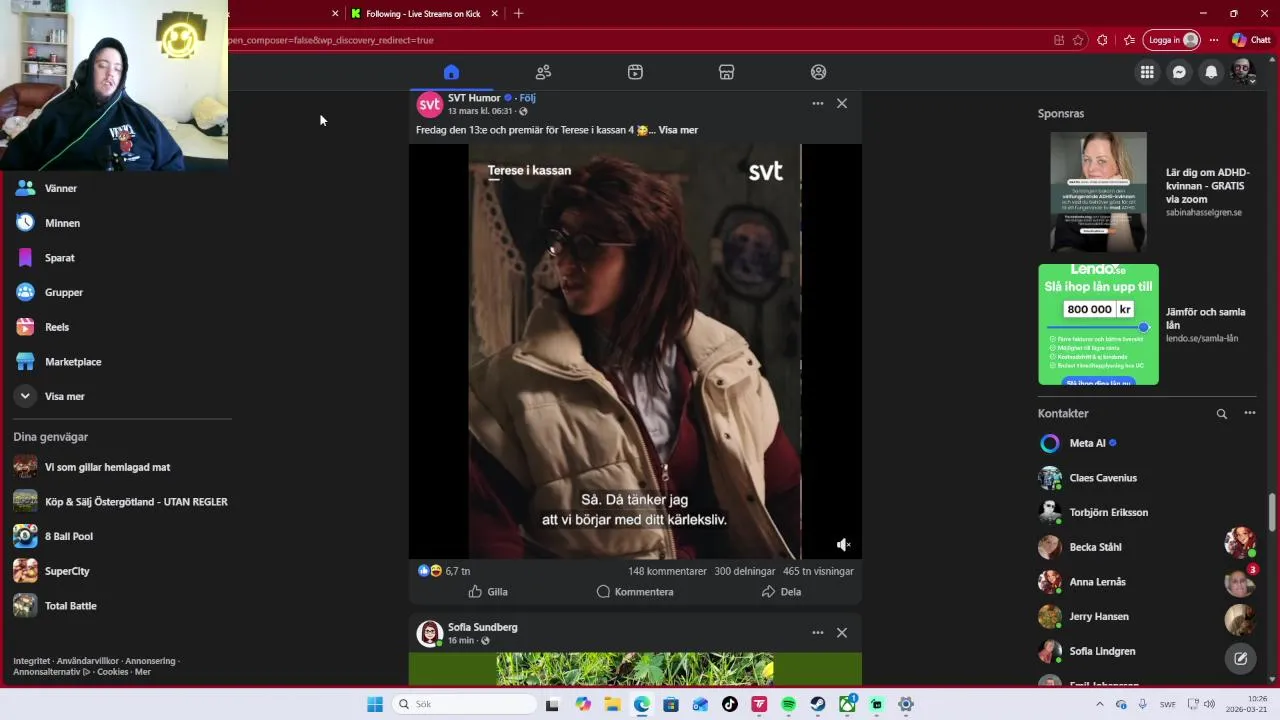Open Sofia Sundberg's profile name link
This screenshot has width=1280, height=720.
[482, 627]
